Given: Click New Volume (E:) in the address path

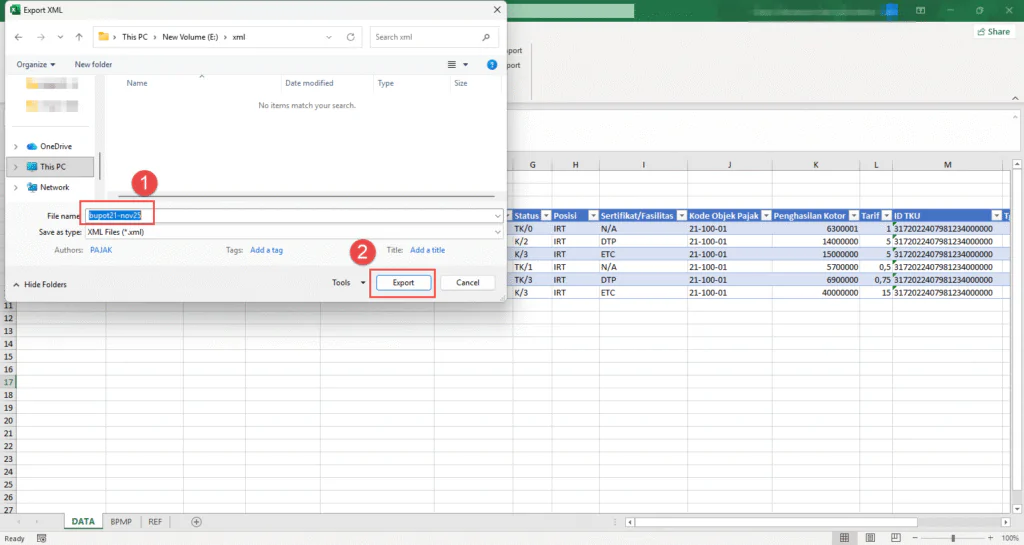Looking at the screenshot, I should pyautogui.click(x=190, y=37).
